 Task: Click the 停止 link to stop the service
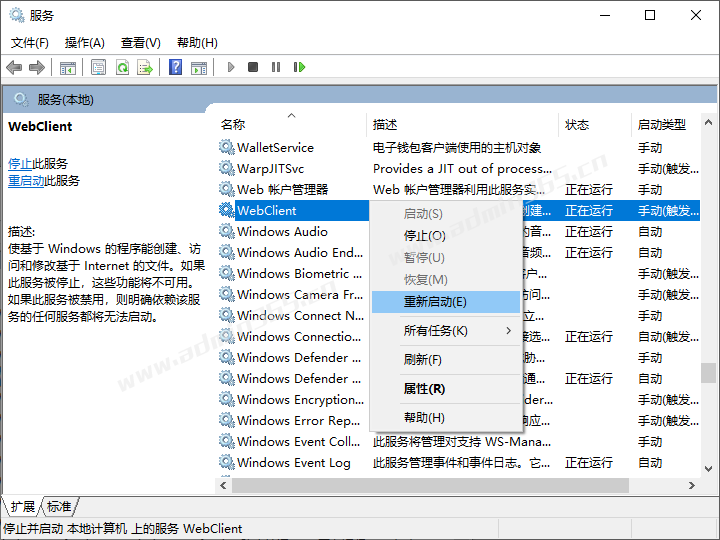[20, 163]
